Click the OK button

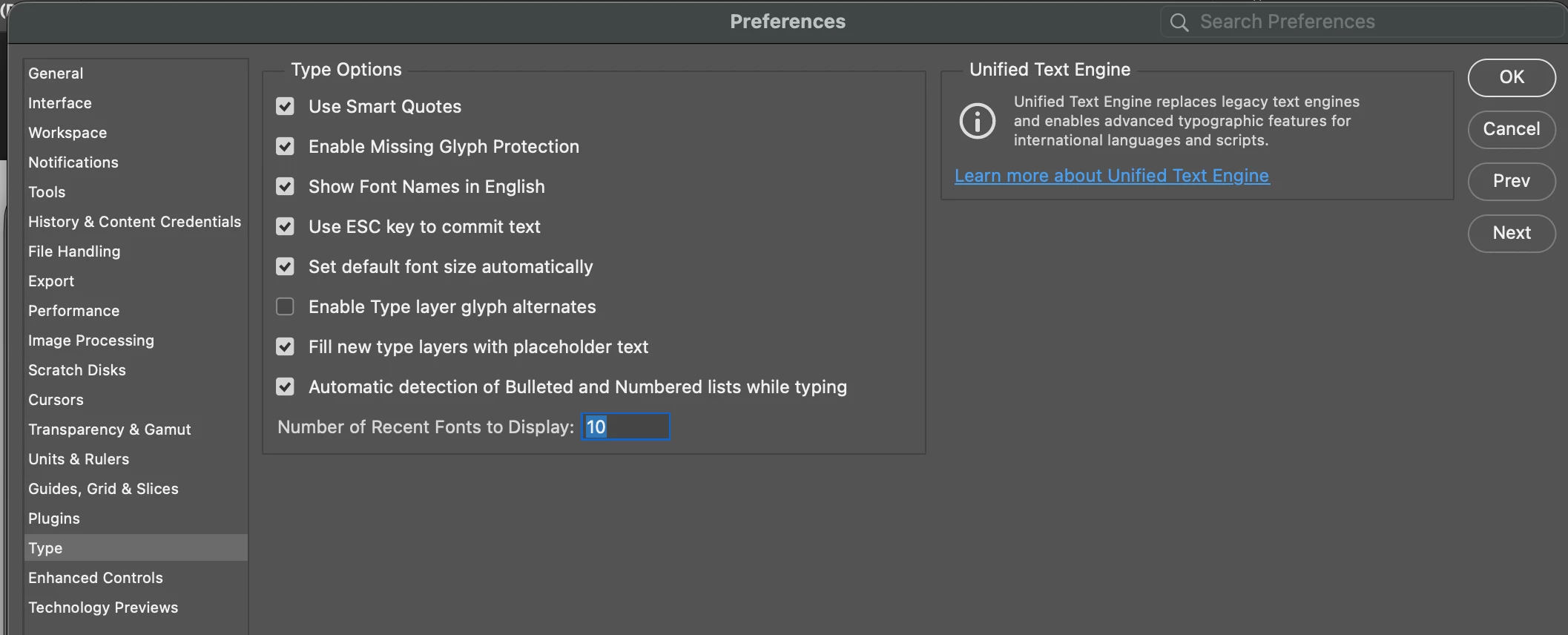(1511, 77)
